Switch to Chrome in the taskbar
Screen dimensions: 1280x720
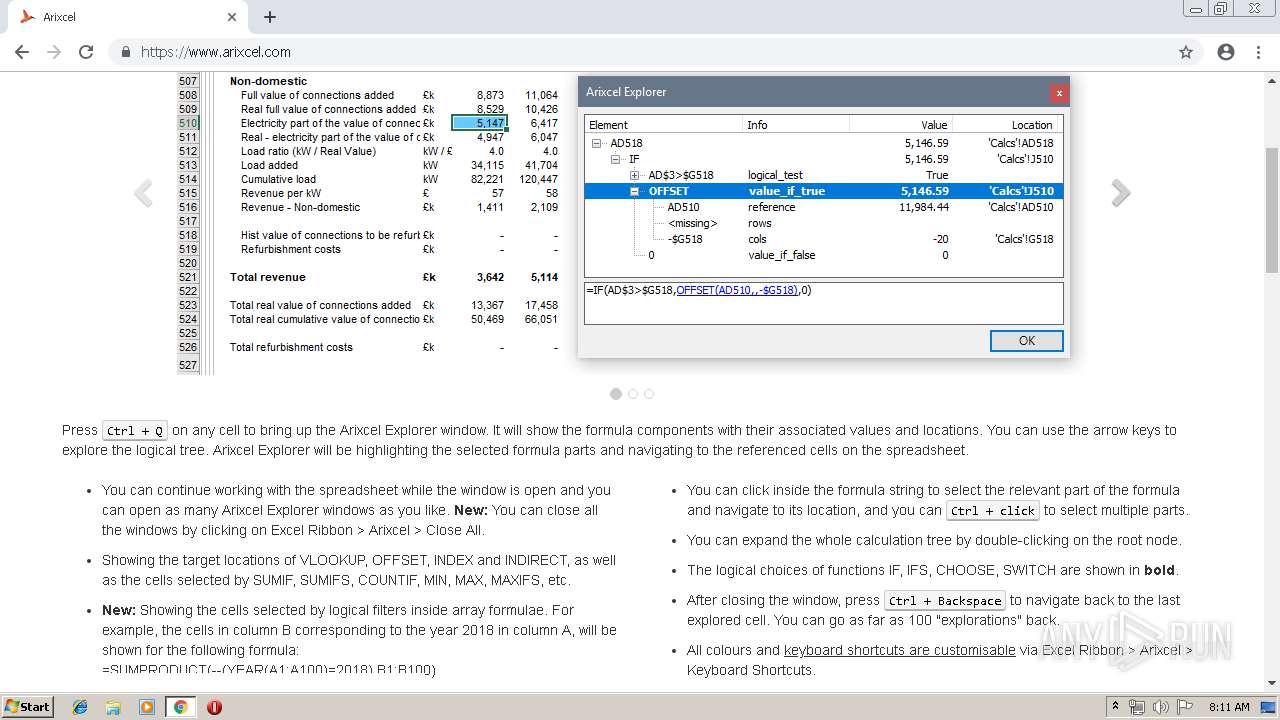click(180, 707)
